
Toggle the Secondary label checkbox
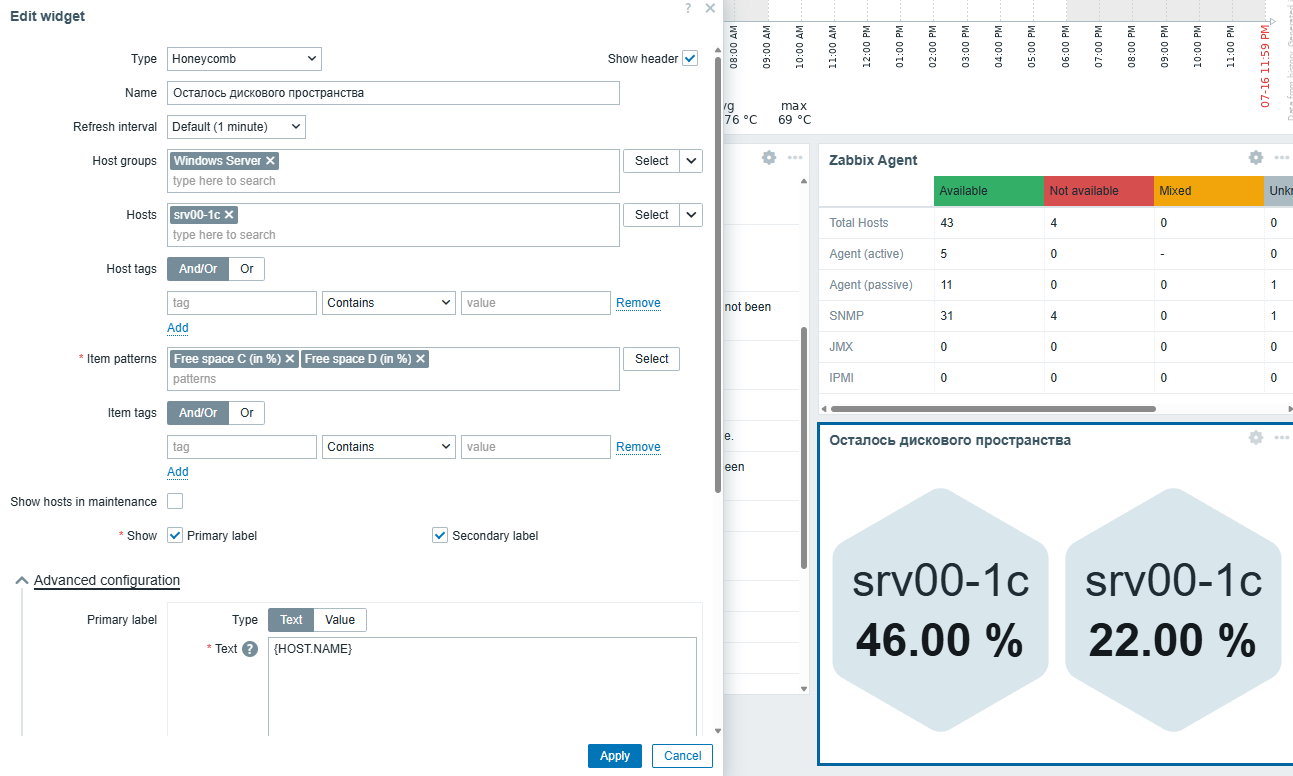tap(440, 535)
